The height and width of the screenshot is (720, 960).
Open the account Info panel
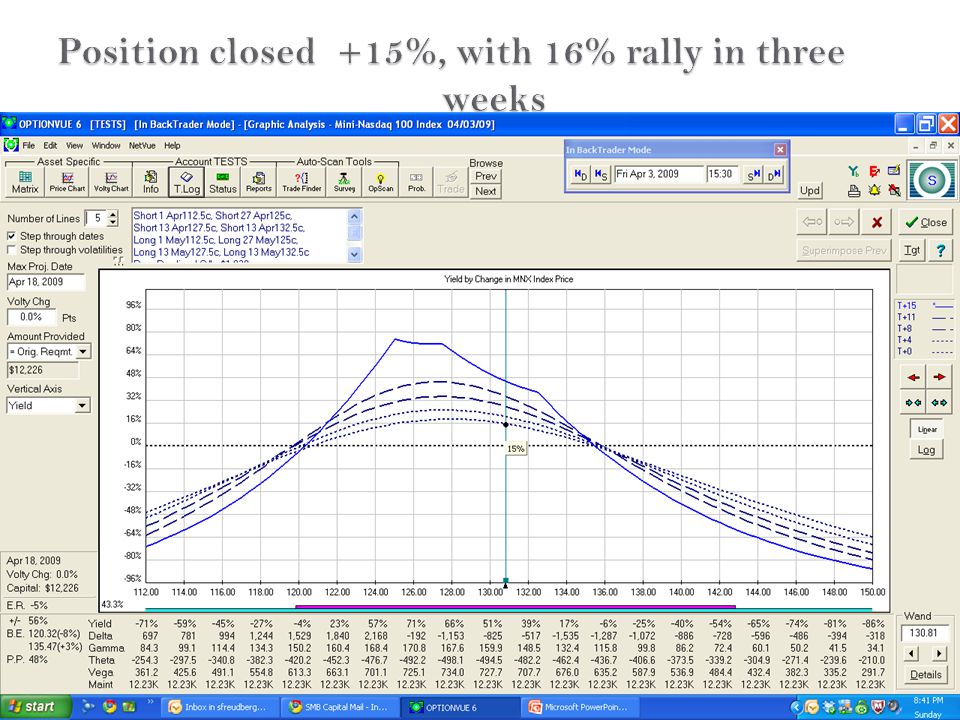(151, 182)
